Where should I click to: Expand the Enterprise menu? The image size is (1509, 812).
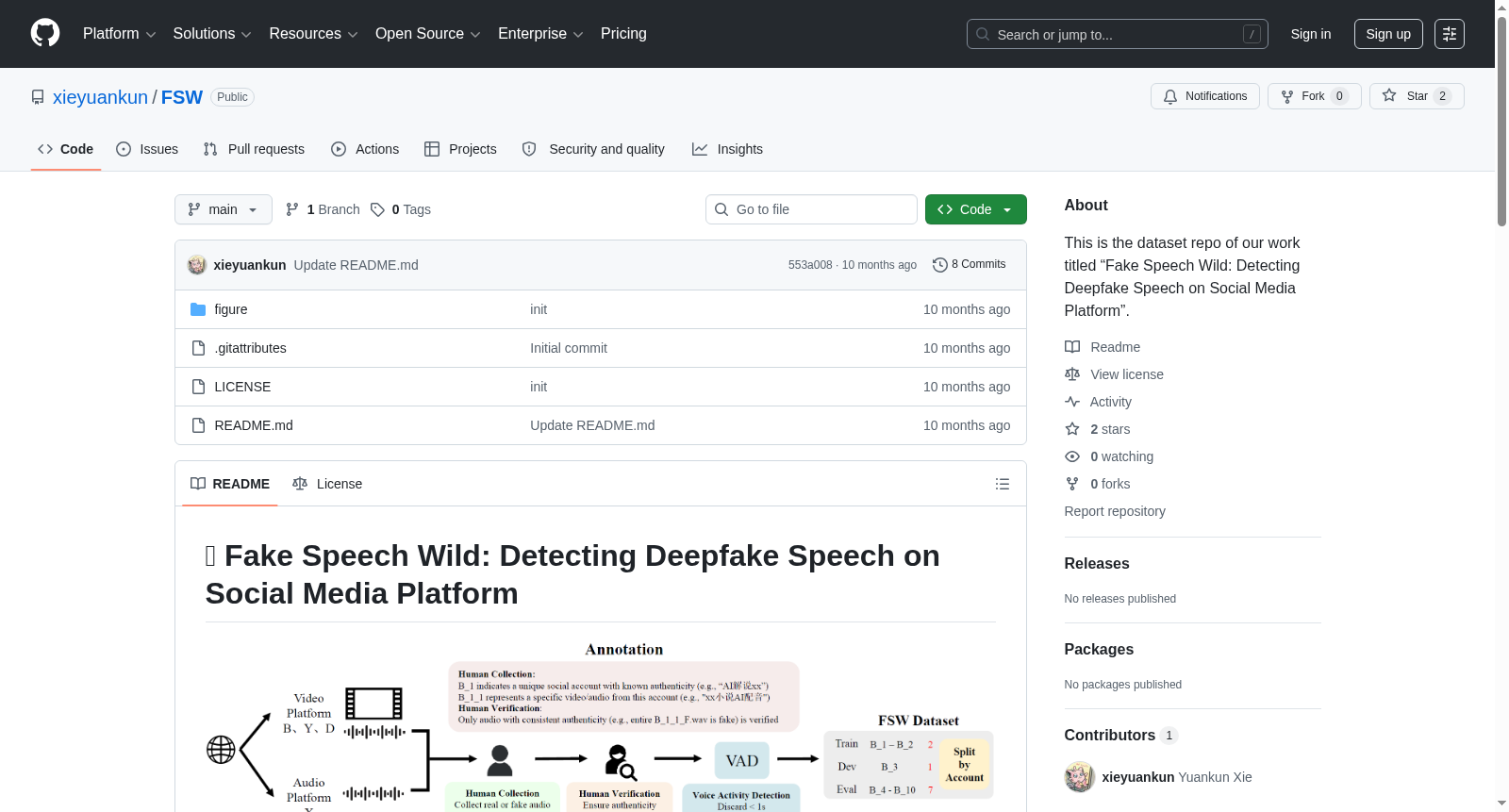click(x=540, y=34)
